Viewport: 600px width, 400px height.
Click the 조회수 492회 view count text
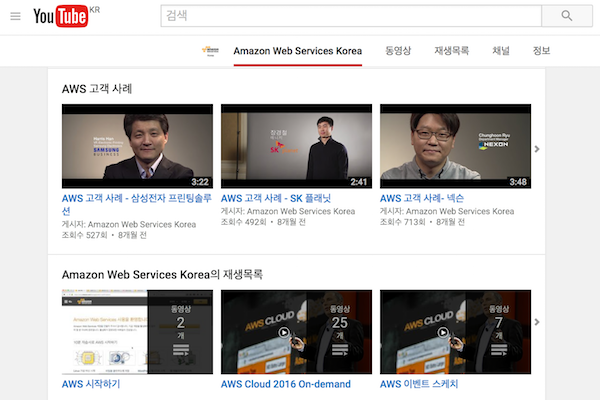[x=244, y=222]
